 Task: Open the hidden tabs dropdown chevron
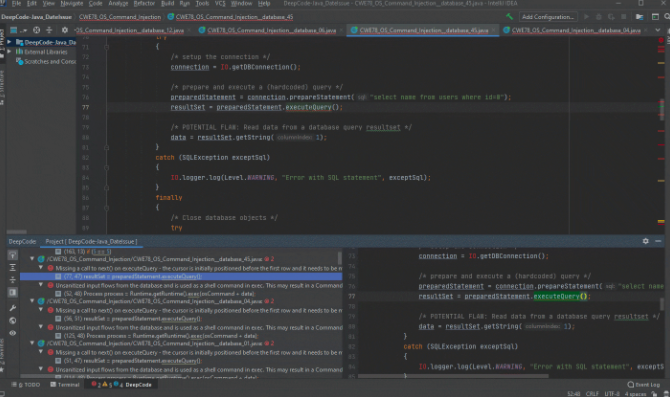[x=658, y=30]
